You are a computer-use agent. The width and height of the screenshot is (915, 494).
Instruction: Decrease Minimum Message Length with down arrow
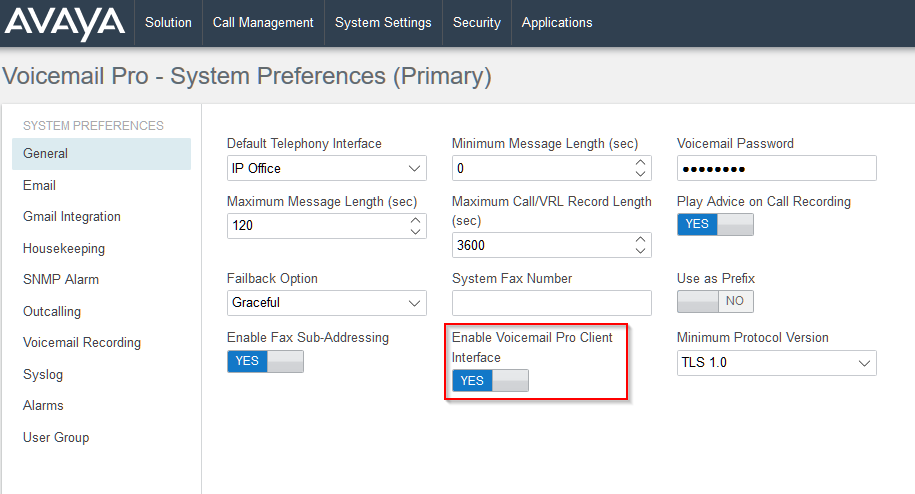click(x=640, y=174)
